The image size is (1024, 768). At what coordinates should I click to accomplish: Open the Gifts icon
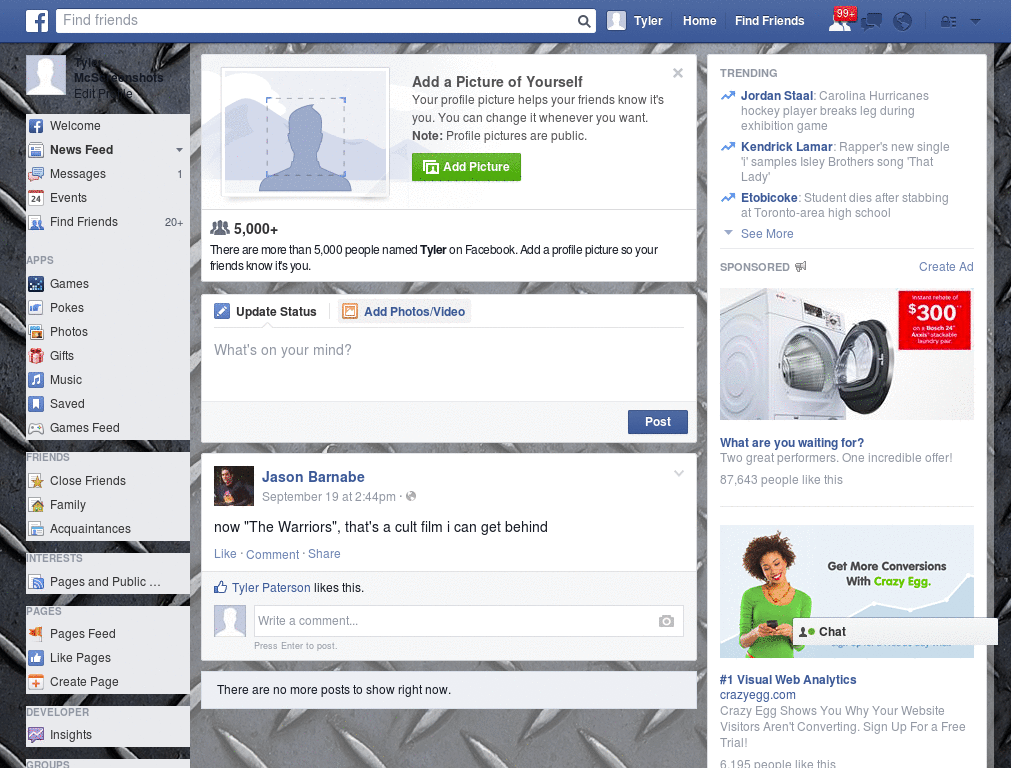pyautogui.click(x=37, y=356)
